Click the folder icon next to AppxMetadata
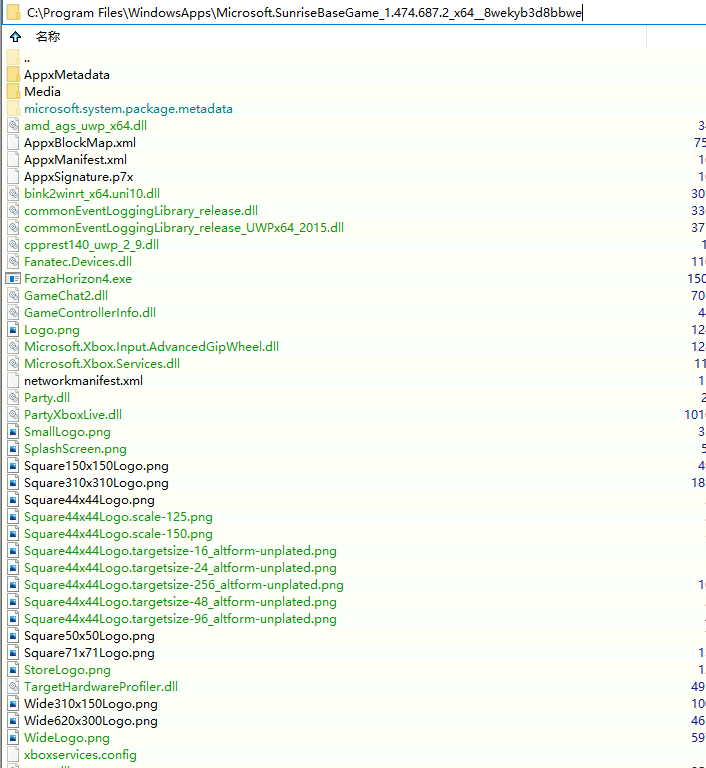The image size is (706, 768). pyautogui.click(x=14, y=74)
